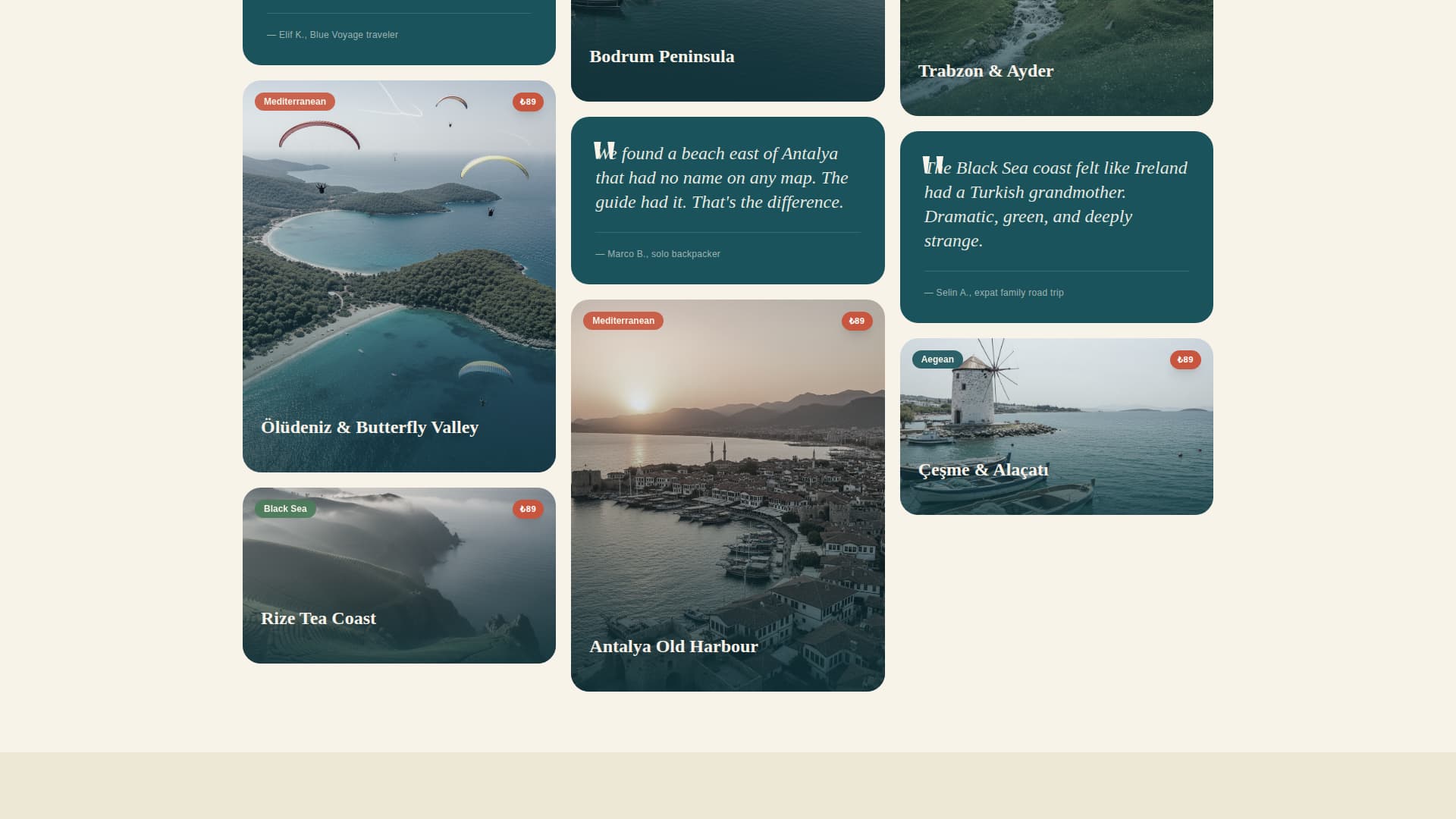Screen dimensions: 1456x819
Task: Click the ₺89 price on Çeşme & Alaçatı
Action: point(1185,359)
